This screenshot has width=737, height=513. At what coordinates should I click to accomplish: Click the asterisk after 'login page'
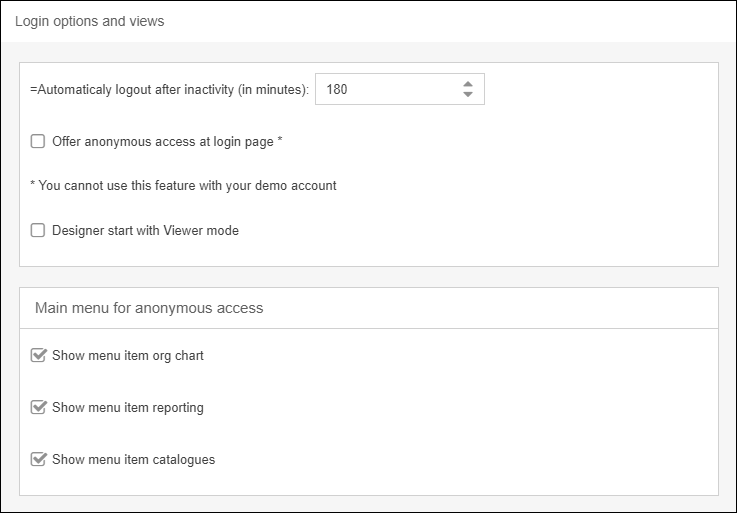[x=280, y=141]
